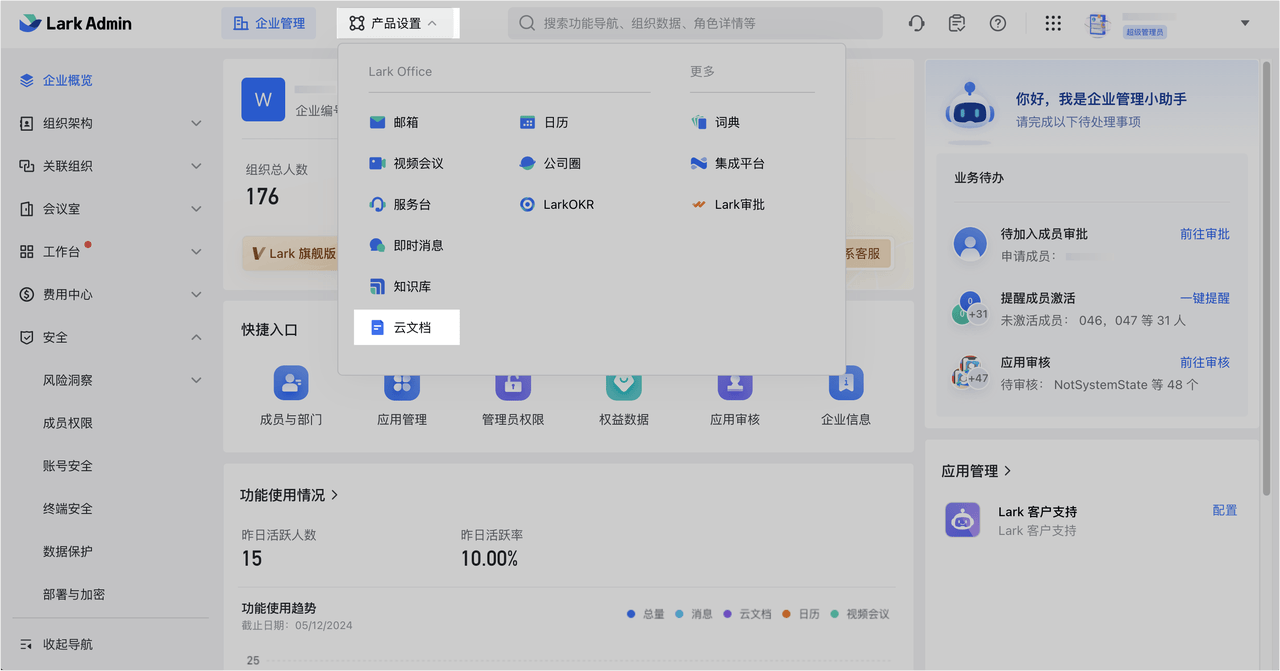The height and width of the screenshot is (671, 1280).
Task: Open 终端安全 in sidebar
Action: coord(68,509)
